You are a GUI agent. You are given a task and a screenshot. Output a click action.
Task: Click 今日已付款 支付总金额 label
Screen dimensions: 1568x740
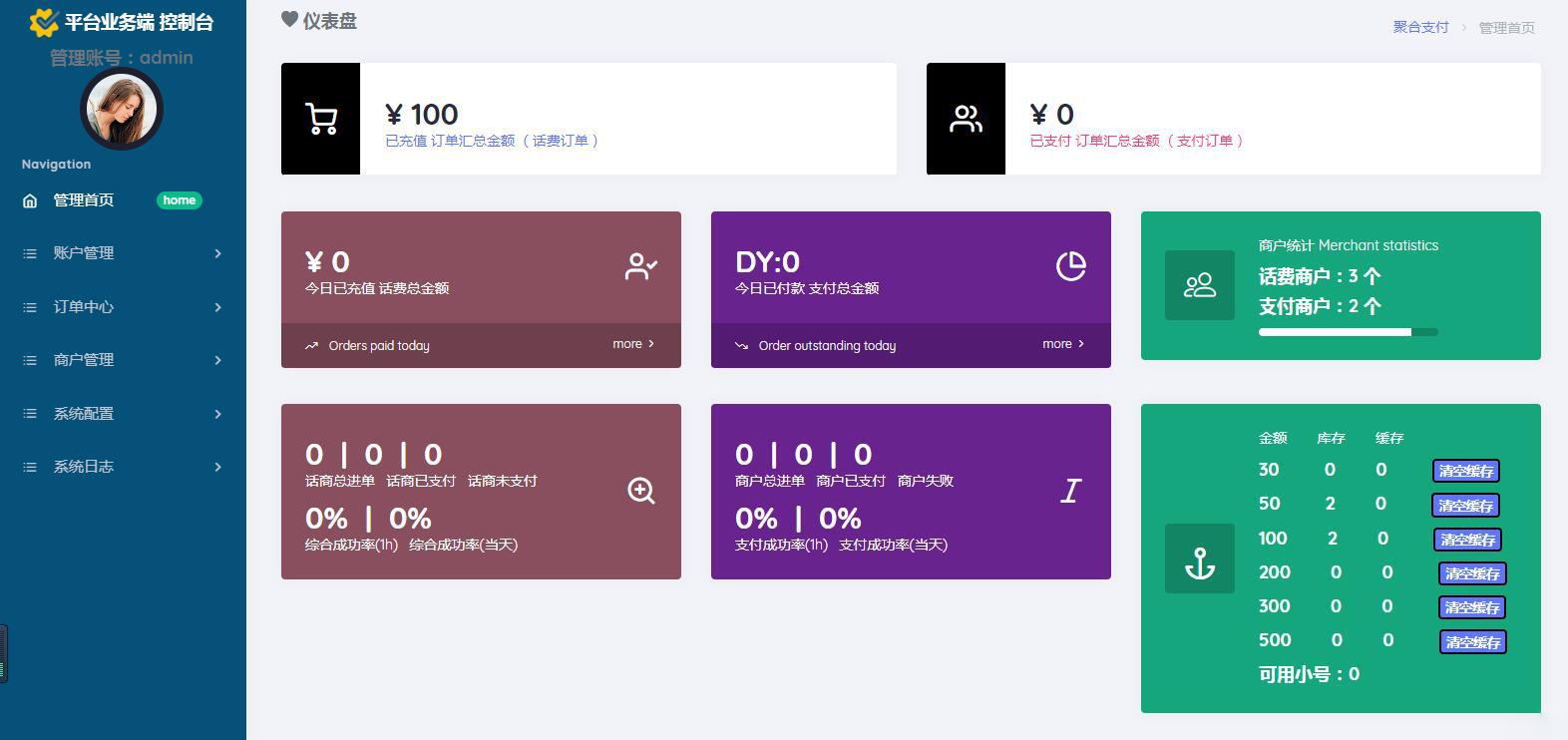[x=807, y=288]
